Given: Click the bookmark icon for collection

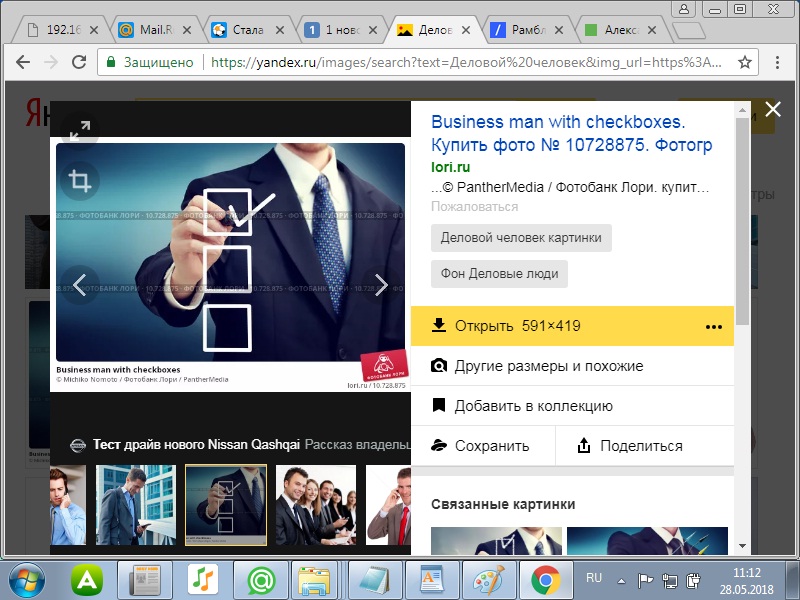Looking at the screenshot, I should [438, 405].
